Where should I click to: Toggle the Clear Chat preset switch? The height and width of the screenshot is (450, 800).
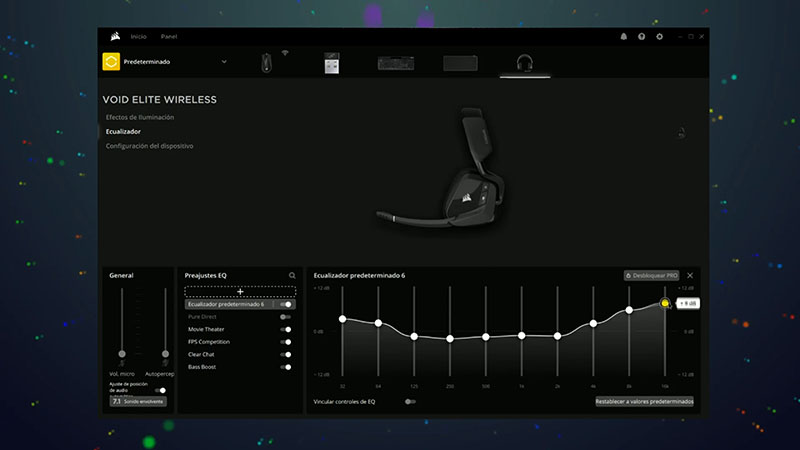[x=286, y=355]
